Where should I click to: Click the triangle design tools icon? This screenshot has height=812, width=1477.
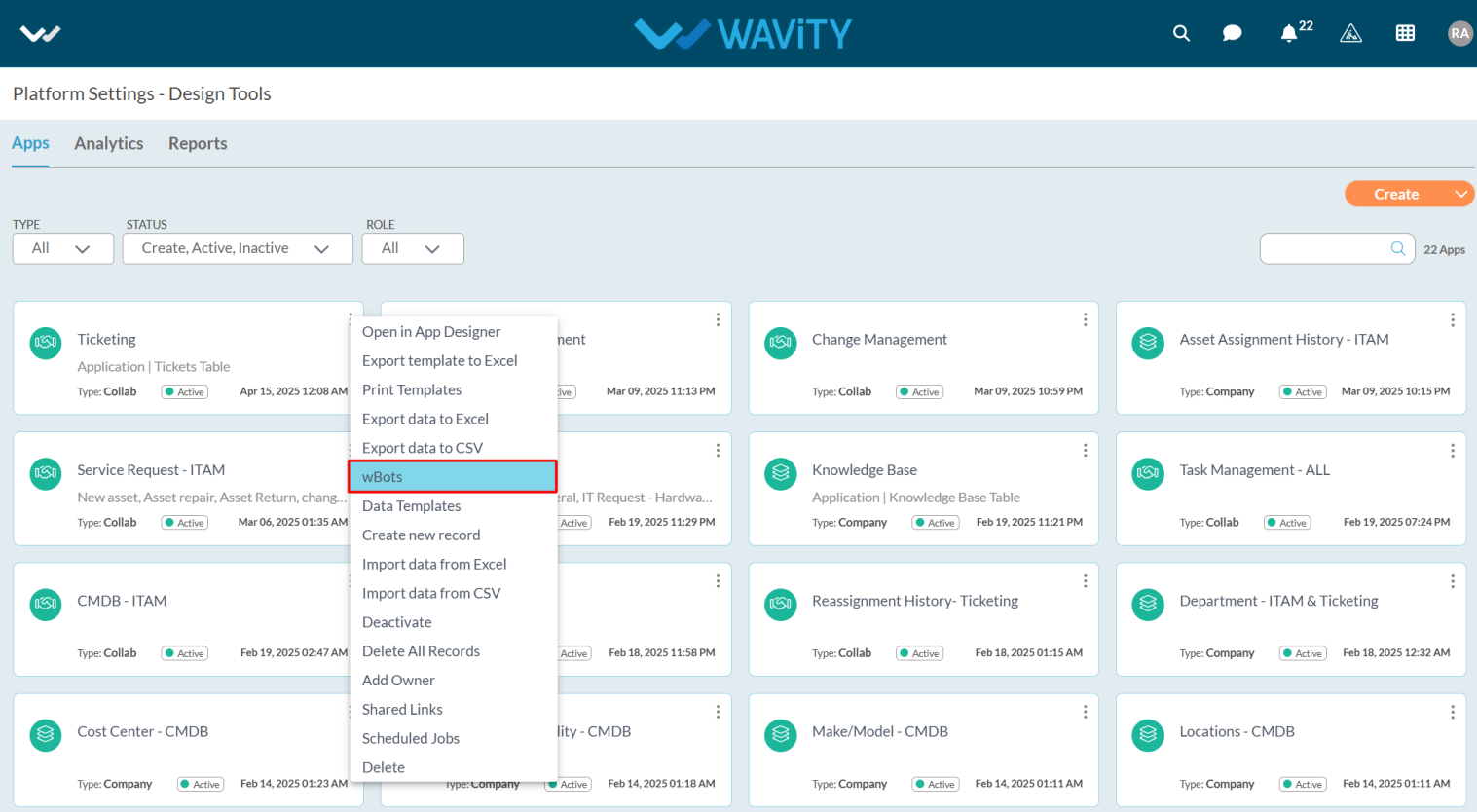[x=1350, y=33]
